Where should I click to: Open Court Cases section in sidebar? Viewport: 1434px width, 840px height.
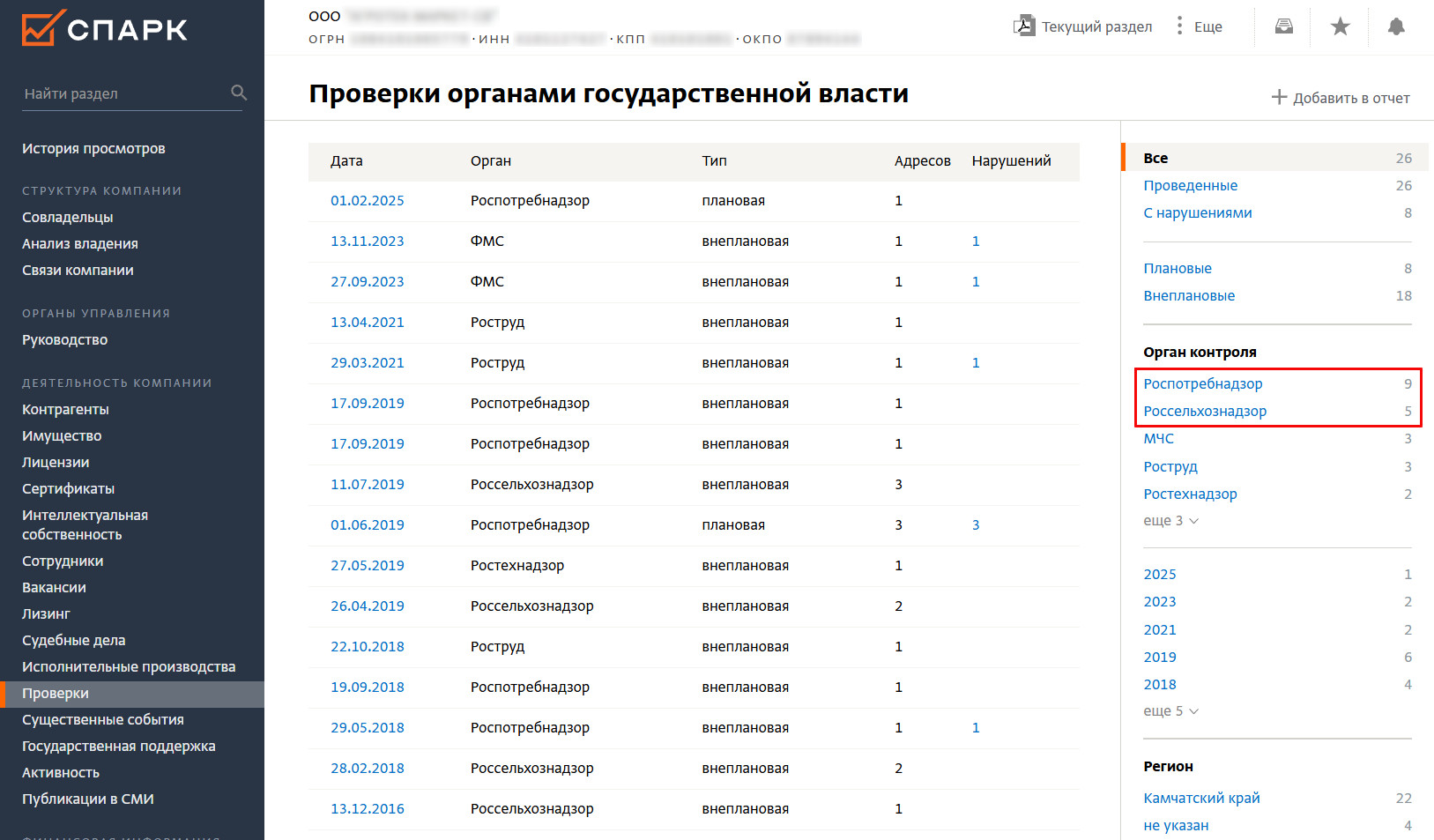[73, 640]
